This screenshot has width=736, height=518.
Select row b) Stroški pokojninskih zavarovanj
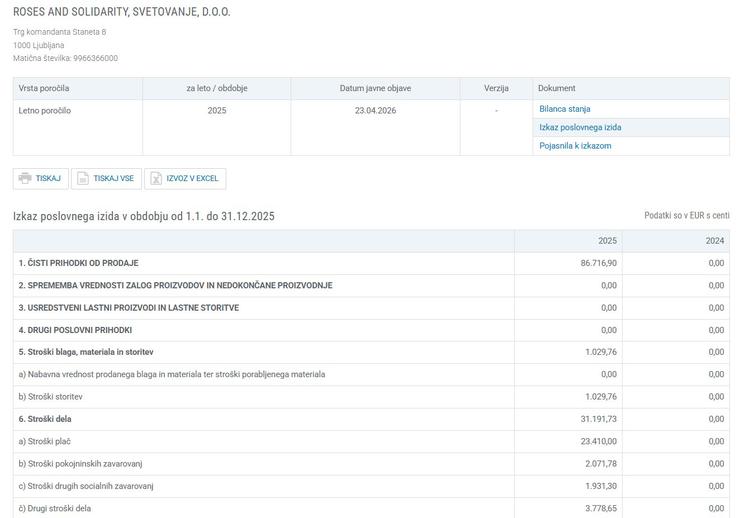pos(371,464)
